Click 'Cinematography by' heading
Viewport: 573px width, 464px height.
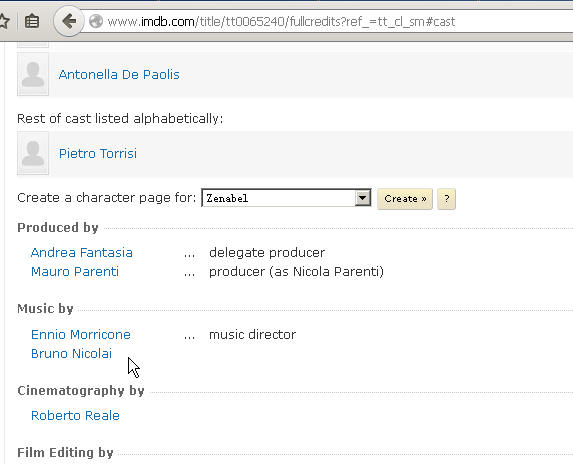81,391
